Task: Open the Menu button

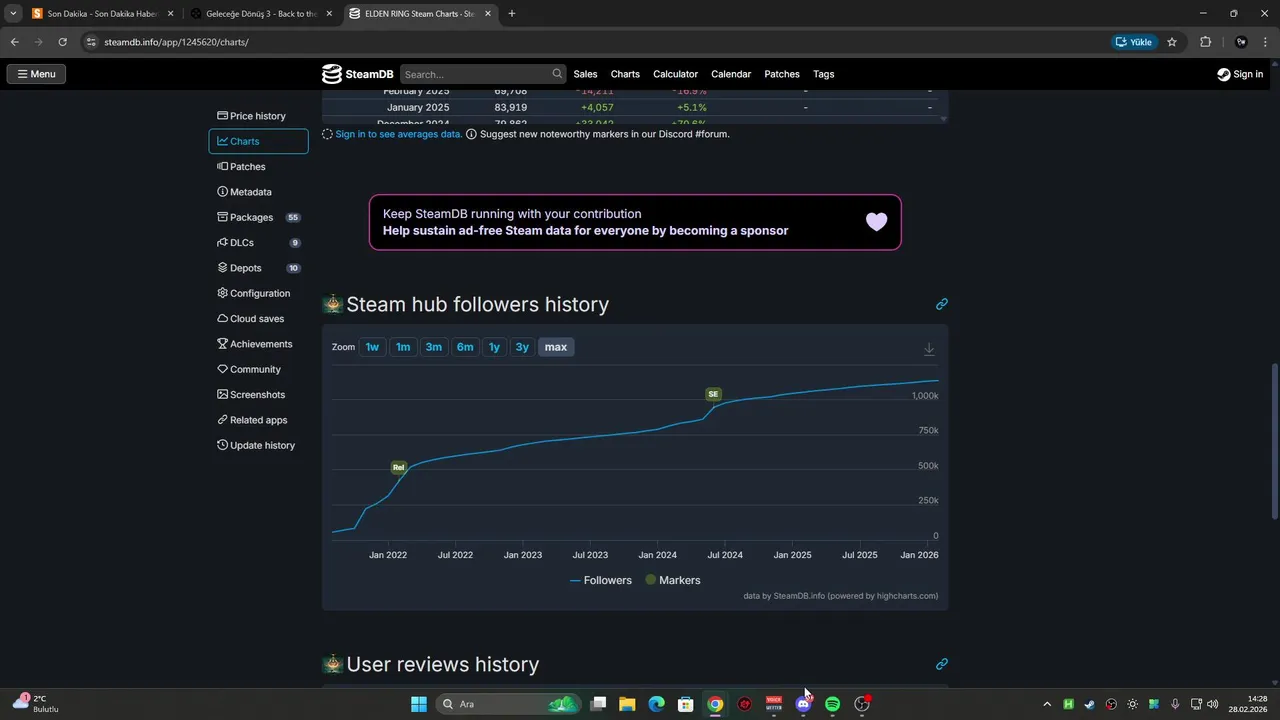Action: coord(36,74)
